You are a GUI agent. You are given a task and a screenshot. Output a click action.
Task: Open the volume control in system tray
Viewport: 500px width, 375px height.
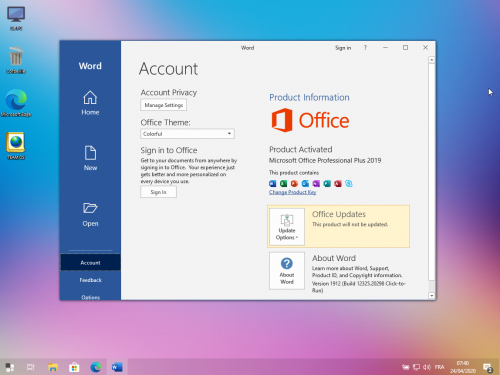(427, 367)
